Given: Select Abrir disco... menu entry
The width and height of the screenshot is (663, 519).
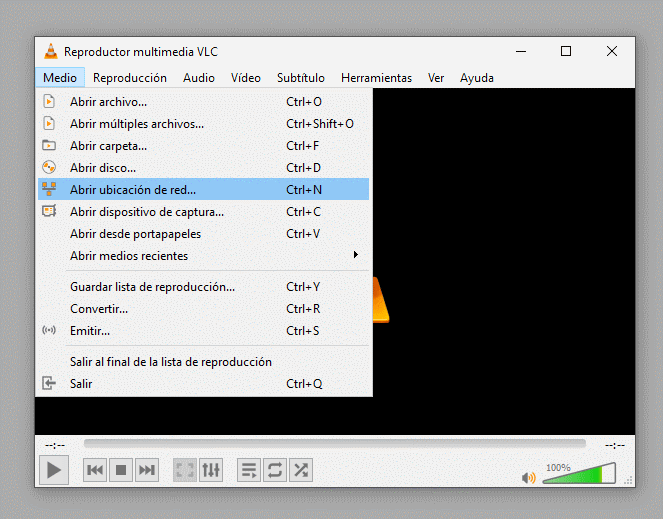Looking at the screenshot, I should [203, 168].
